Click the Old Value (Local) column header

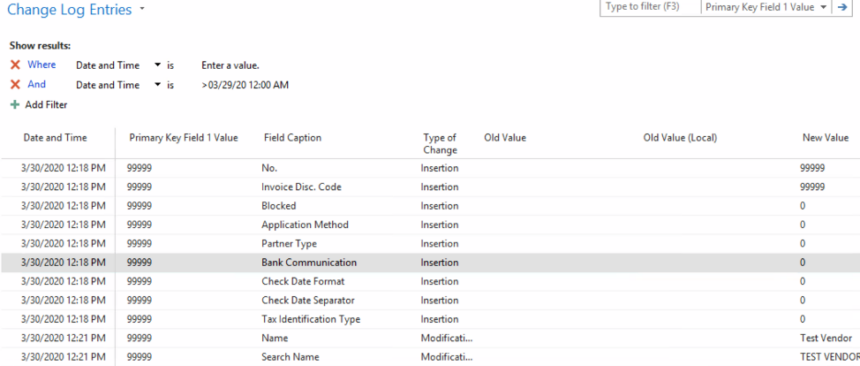tap(680, 138)
